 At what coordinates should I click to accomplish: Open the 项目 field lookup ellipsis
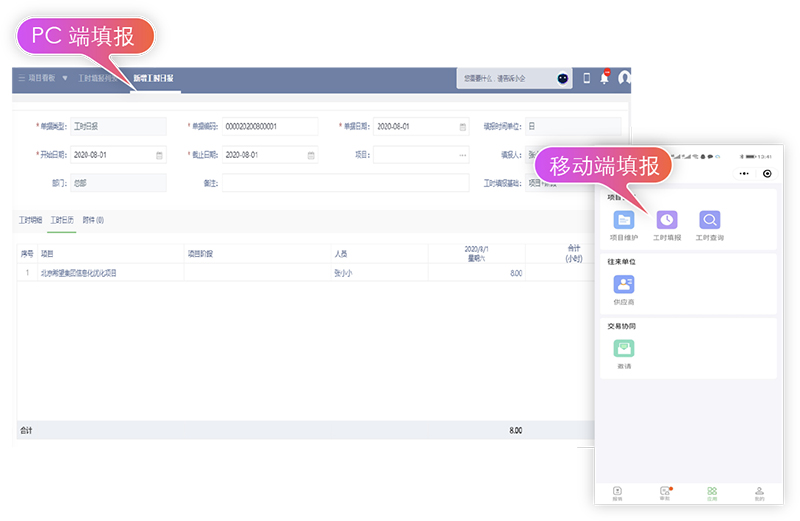(x=462, y=155)
